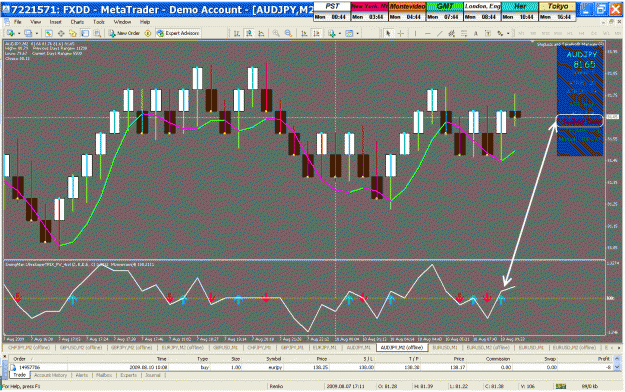Open the View menu
The width and height of the screenshot is (625, 392).
pyautogui.click(x=35, y=22)
